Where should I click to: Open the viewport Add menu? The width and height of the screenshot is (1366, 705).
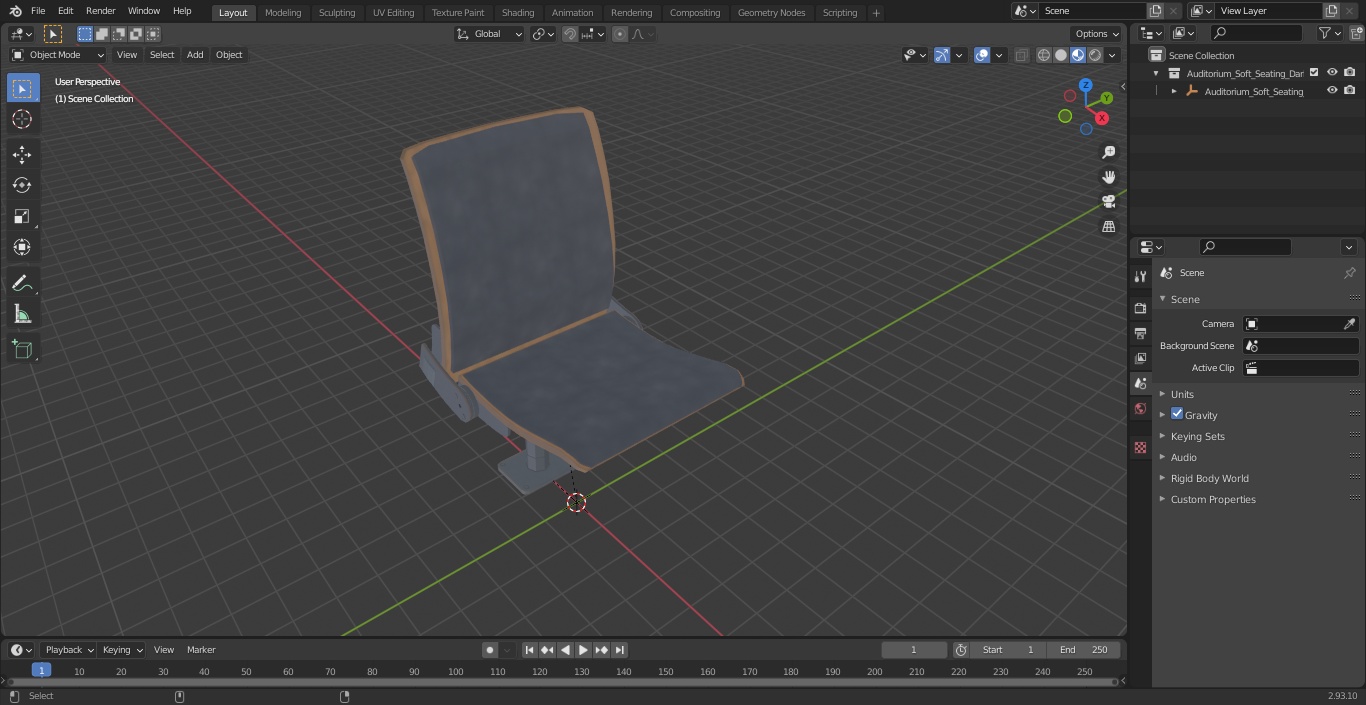(x=195, y=55)
